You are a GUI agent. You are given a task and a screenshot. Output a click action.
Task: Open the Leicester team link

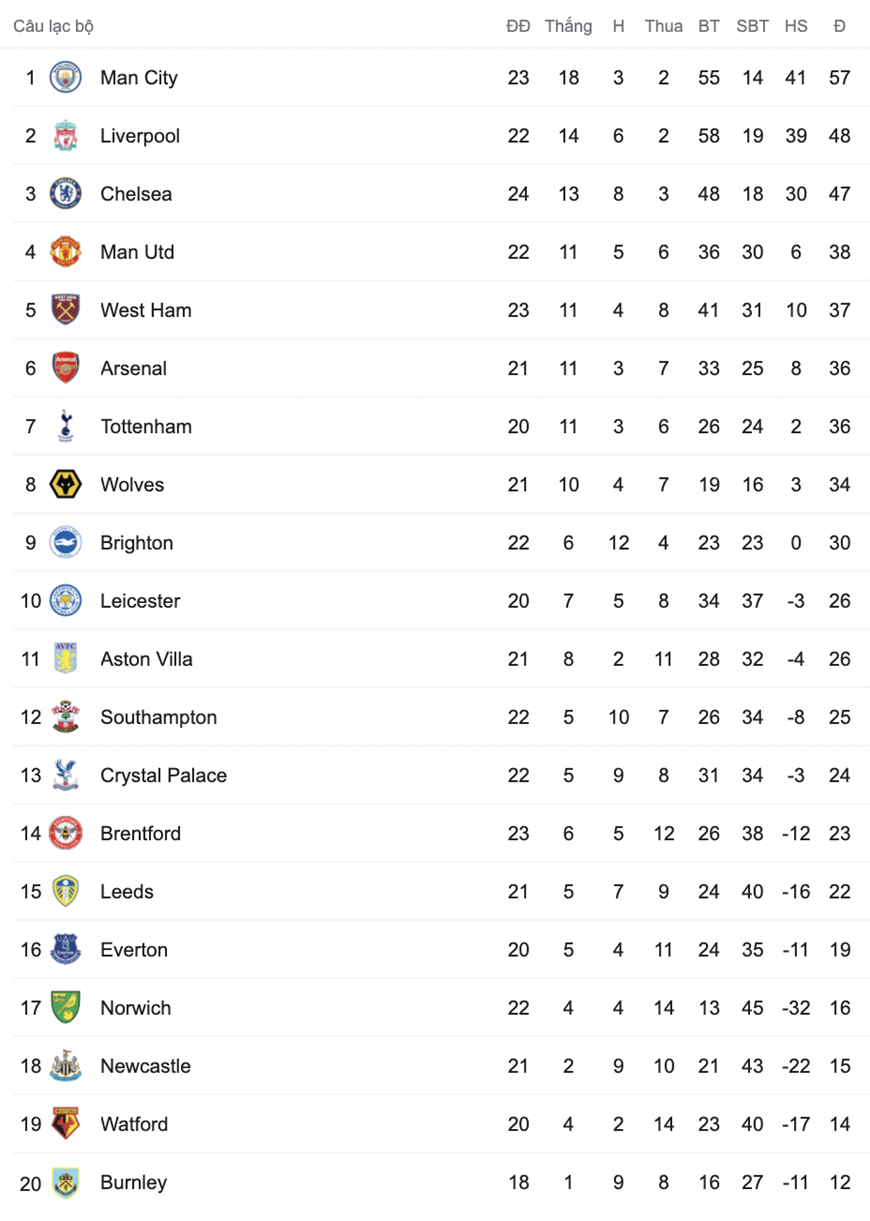point(140,601)
